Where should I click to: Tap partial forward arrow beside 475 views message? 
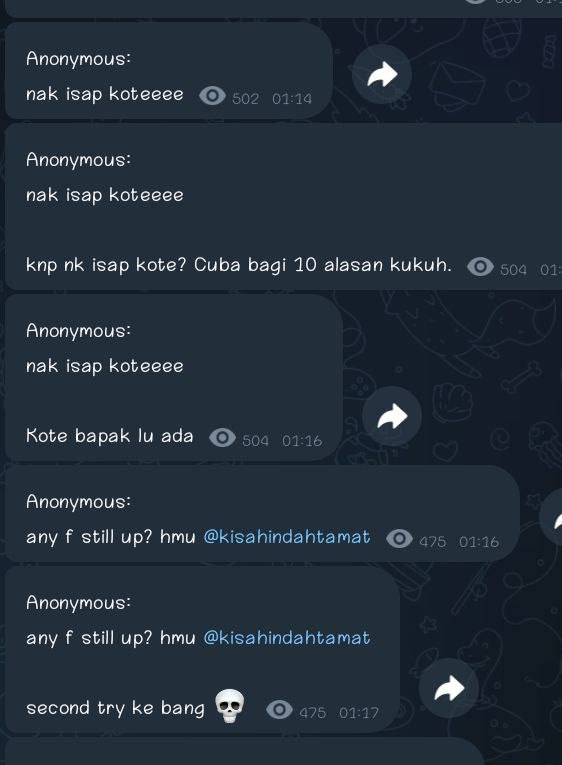[x=552, y=518]
